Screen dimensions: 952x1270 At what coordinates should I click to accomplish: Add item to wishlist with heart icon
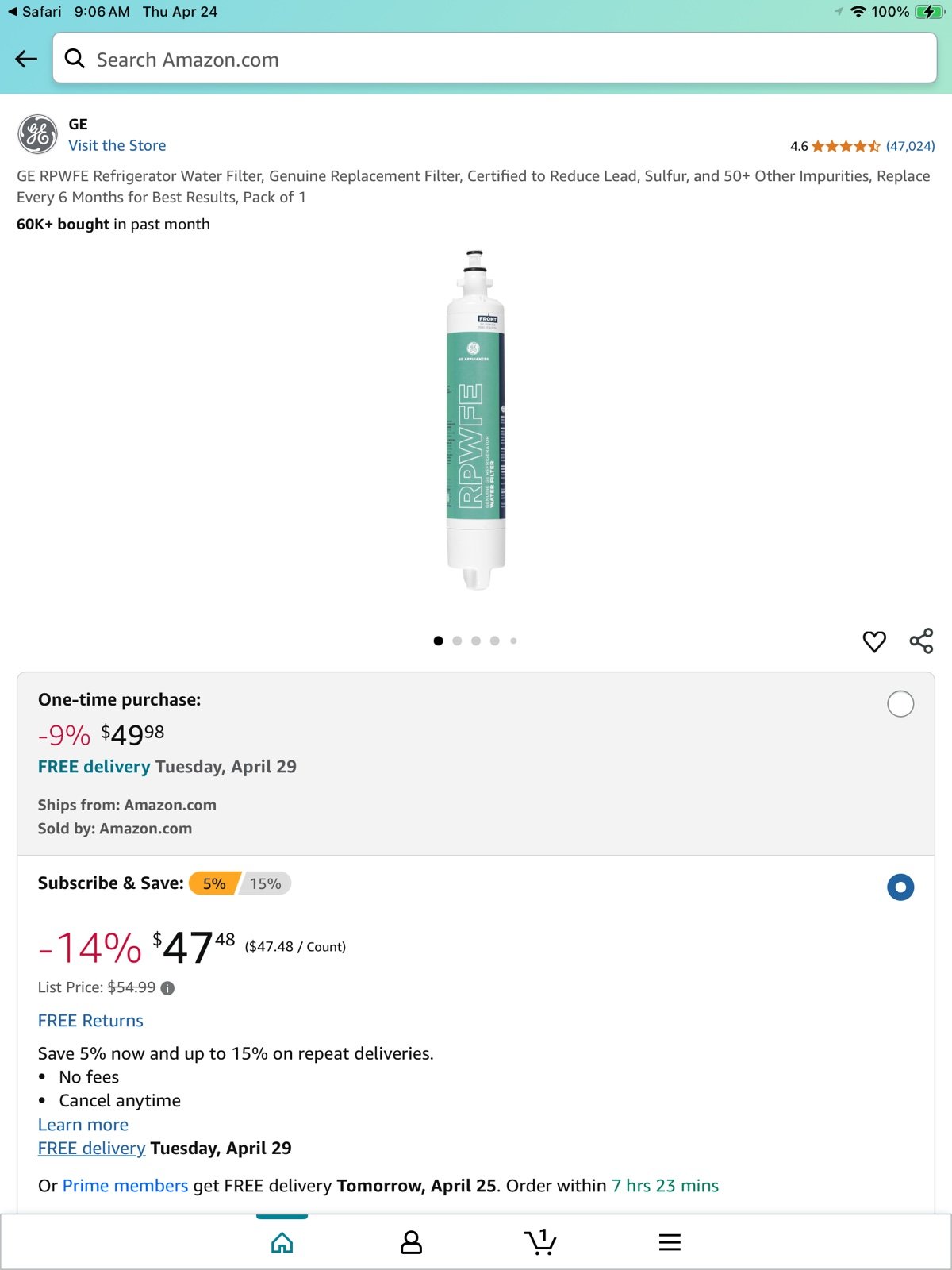pos(874,641)
